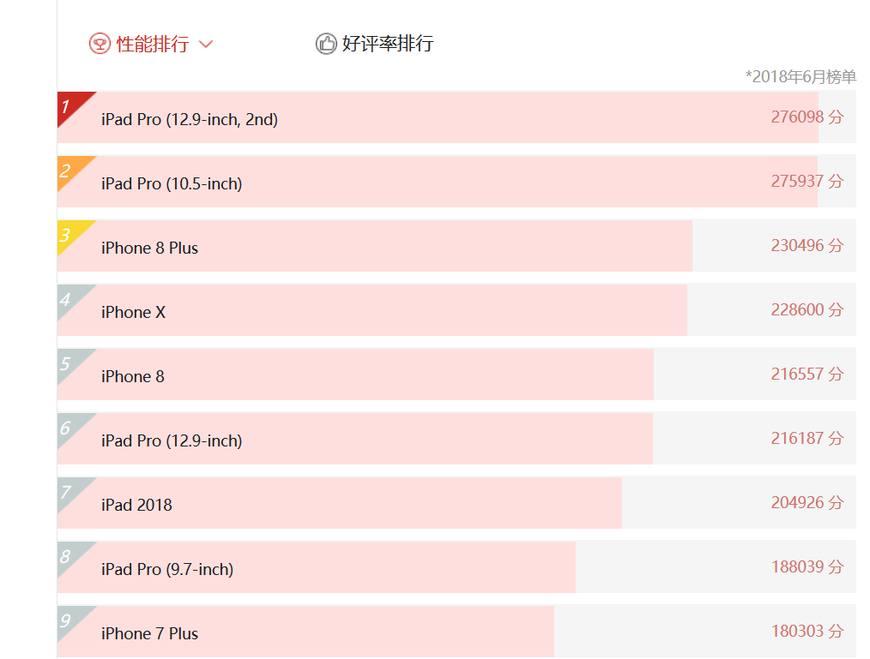This screenshot has height=659, width=870.
Task: Click the 216557 分 score for iPhone 8
Action: 806,374
